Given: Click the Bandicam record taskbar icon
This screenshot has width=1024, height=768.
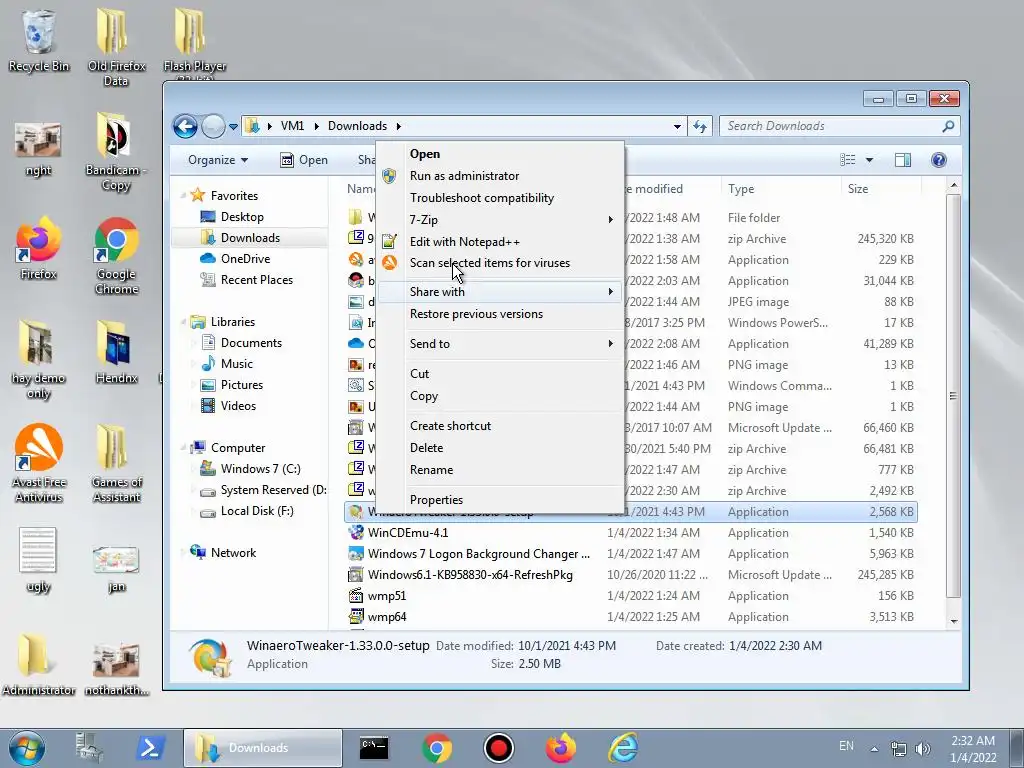Looking at the screenshot, I should tap(499, 748).
